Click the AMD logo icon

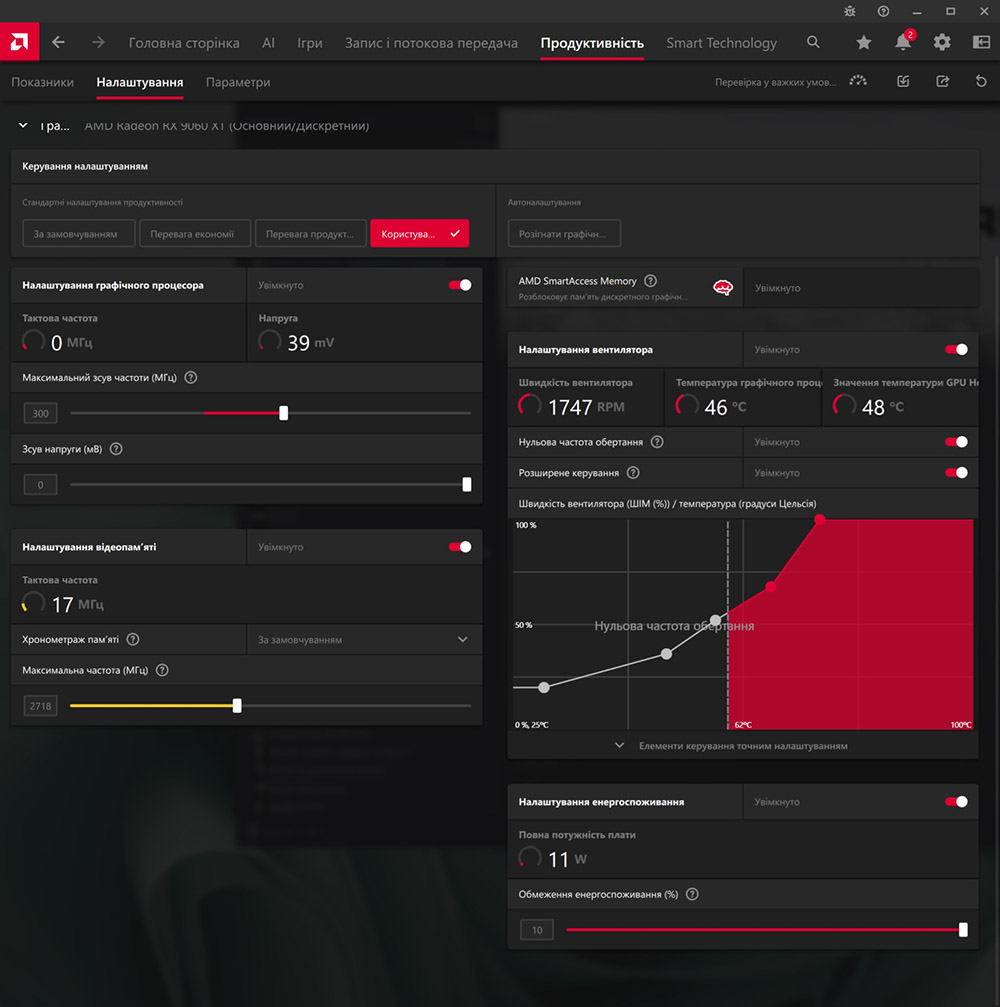pos(19,42)
